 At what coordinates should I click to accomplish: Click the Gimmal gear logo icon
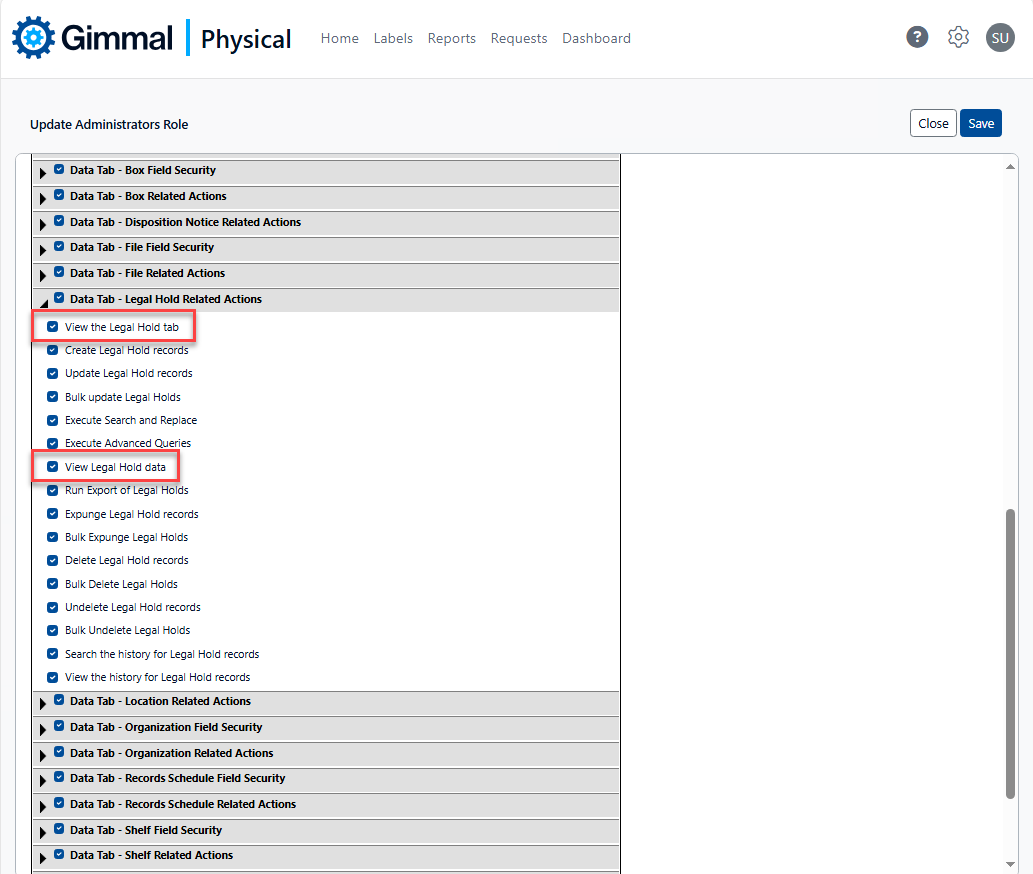pyautogui.click(x=34, y=38)
